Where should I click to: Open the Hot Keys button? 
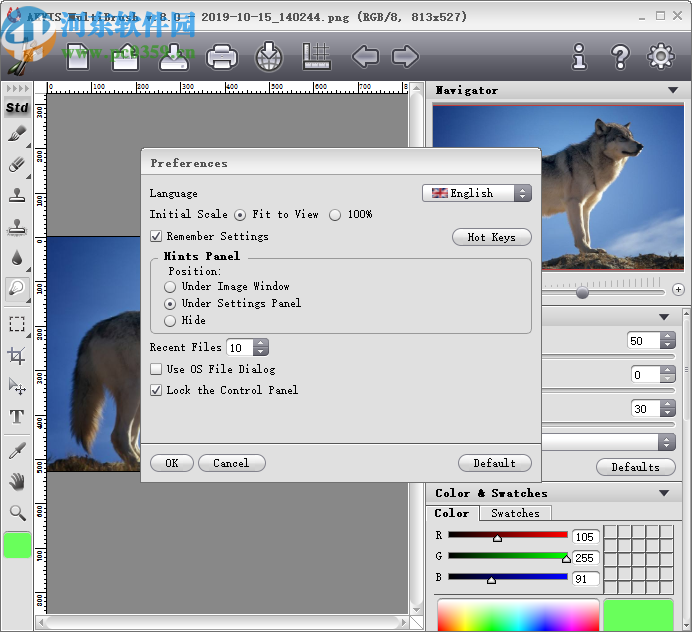(x=492, y=237)
